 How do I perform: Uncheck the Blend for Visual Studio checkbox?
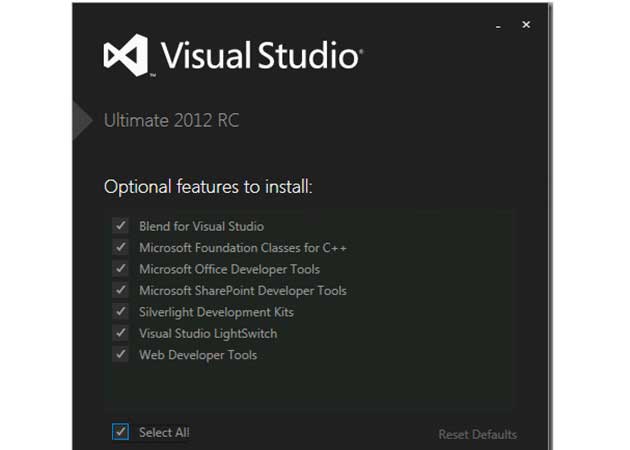click(x=121, y=226)
